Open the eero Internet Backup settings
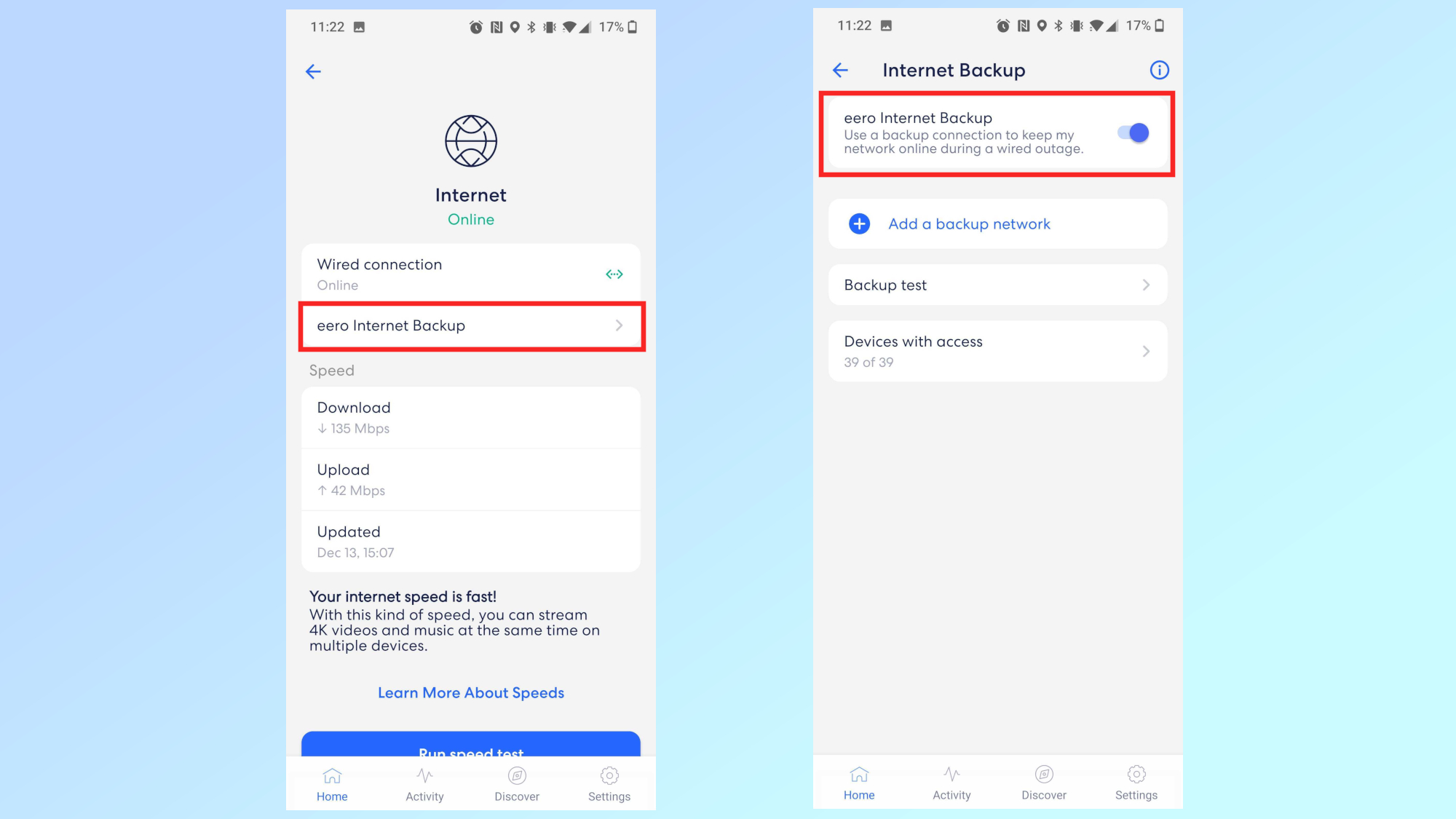Screen dimensions: 1456x819 click(471, 325)
